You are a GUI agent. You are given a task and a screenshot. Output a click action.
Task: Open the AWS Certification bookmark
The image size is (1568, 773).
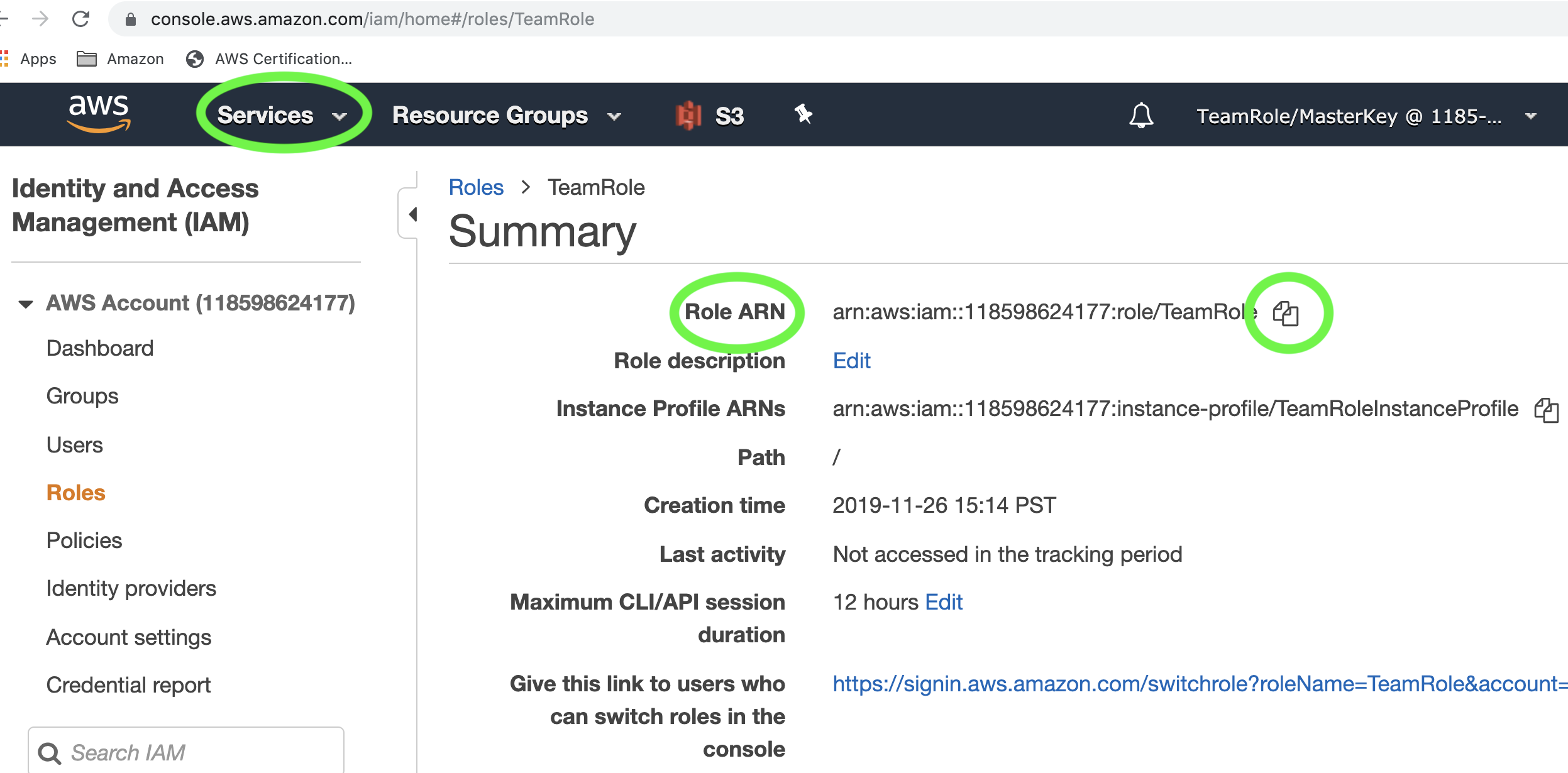pyautogui.click(x=269, y=59)
